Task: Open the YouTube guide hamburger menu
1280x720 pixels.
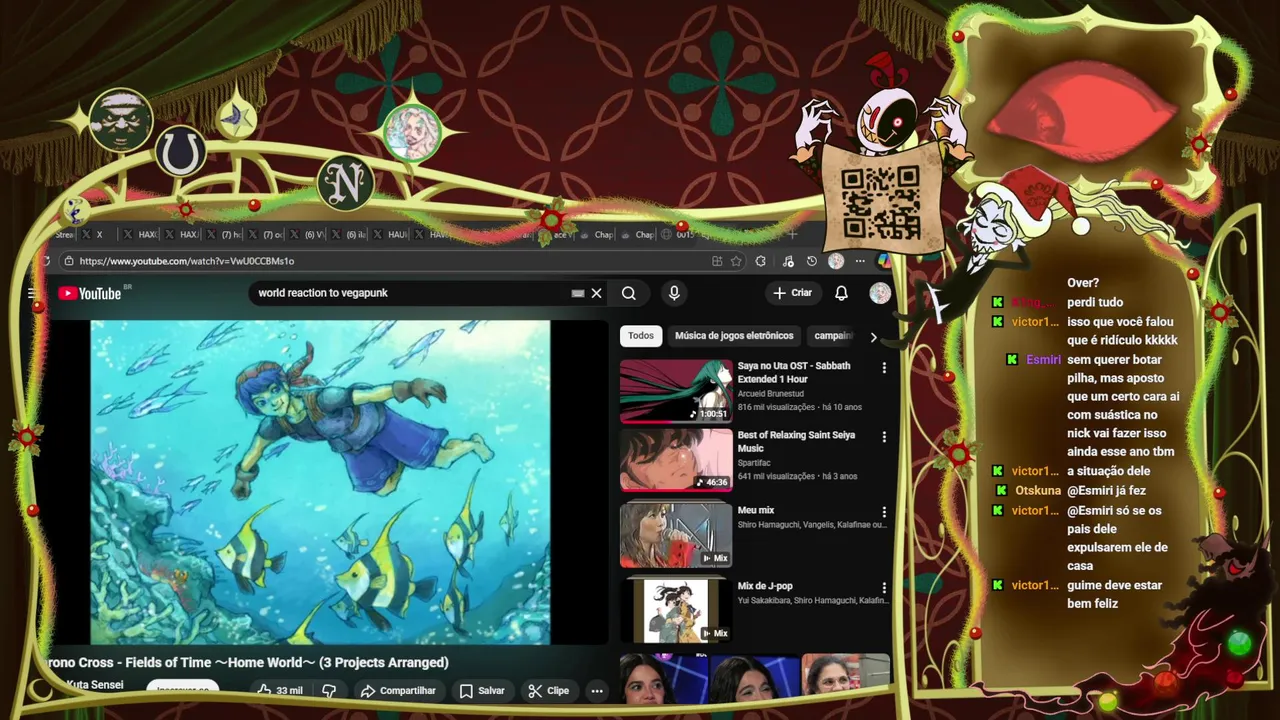Action: 33,293
